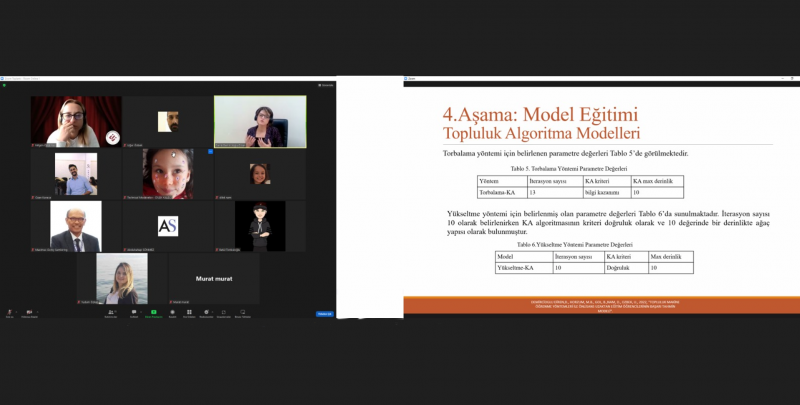
Task: Expand video options arrow beside camera
Action: (38, 310)
